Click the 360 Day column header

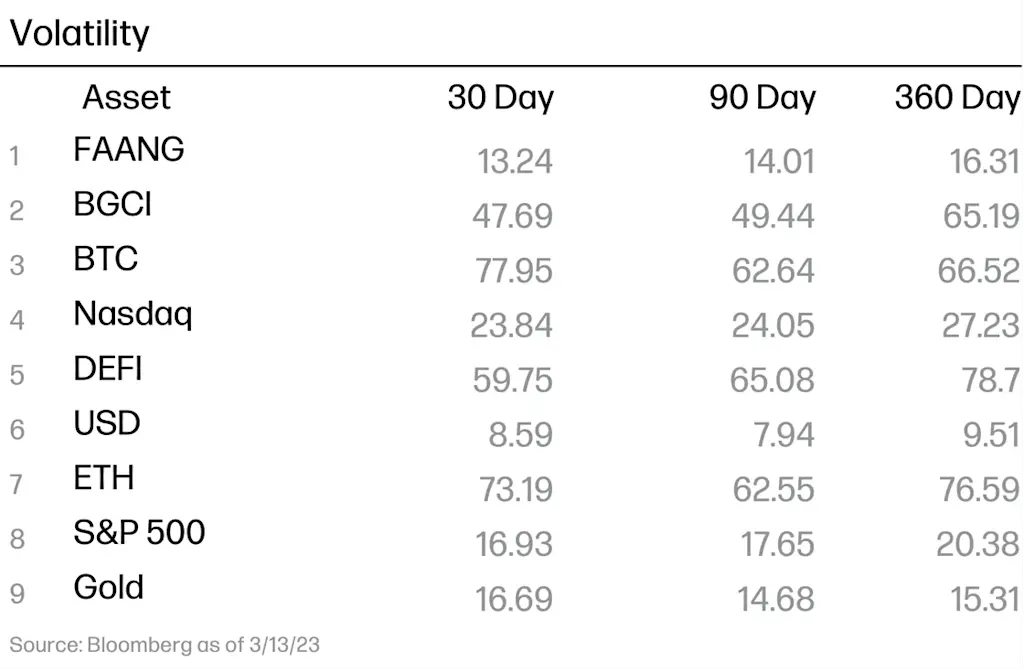(957, 99)
